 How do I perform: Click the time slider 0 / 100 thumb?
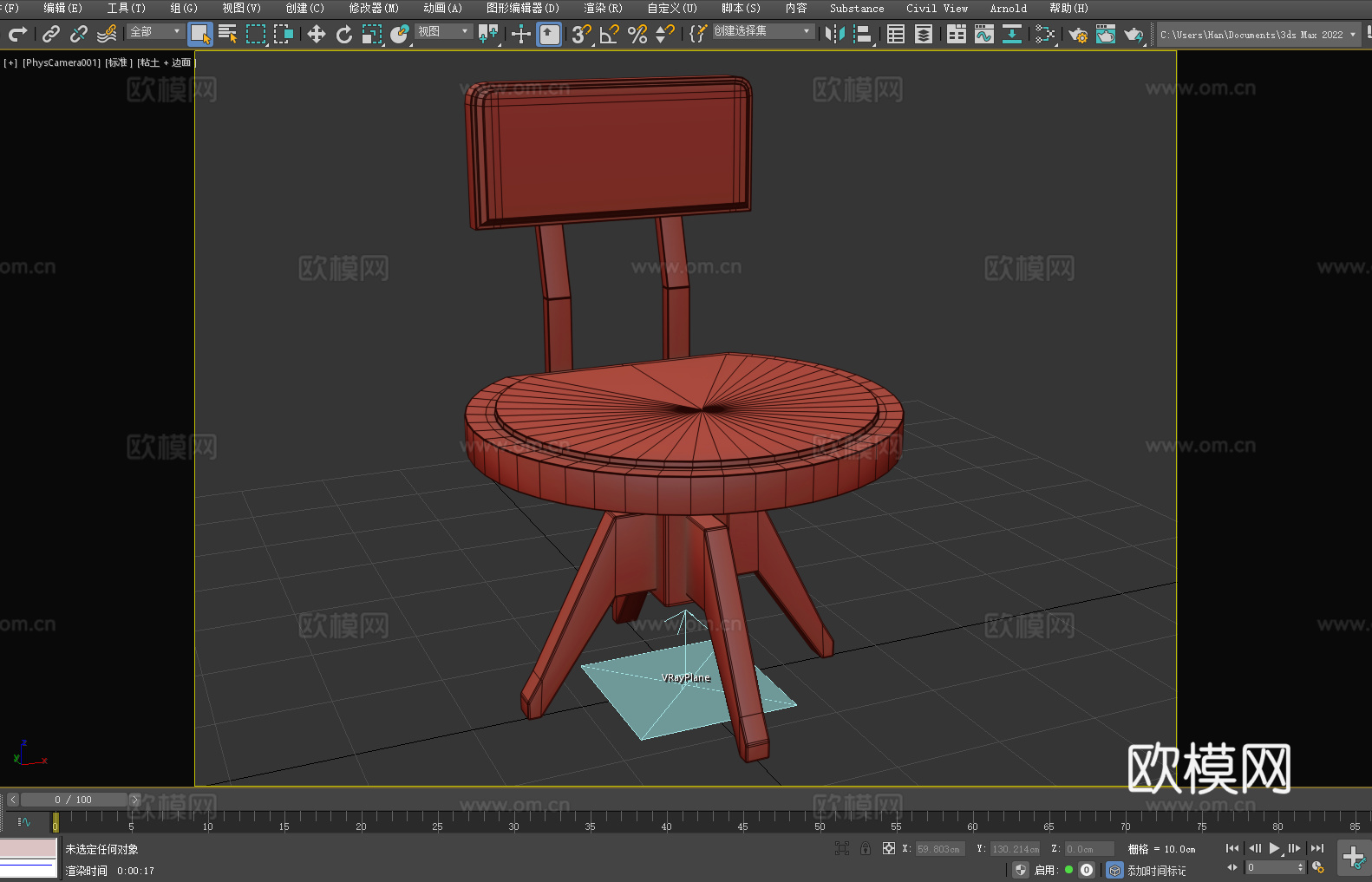(74, 800)
